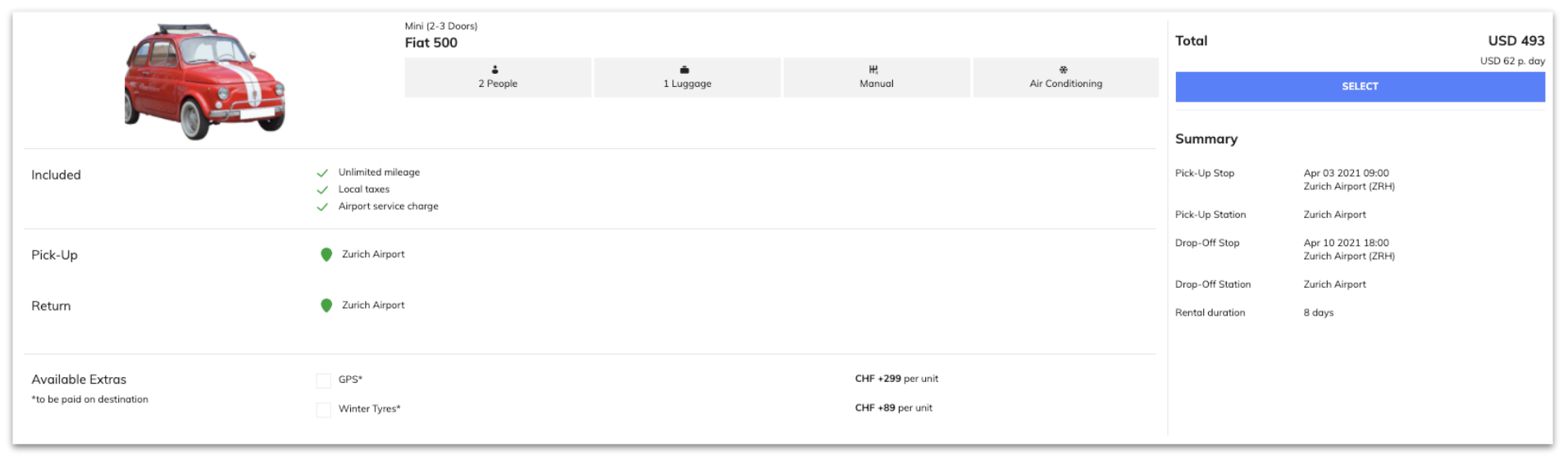Click the Airport service charge checkmark
The width and height of the screenshot is (1568, 464).
tap(322, 207)
